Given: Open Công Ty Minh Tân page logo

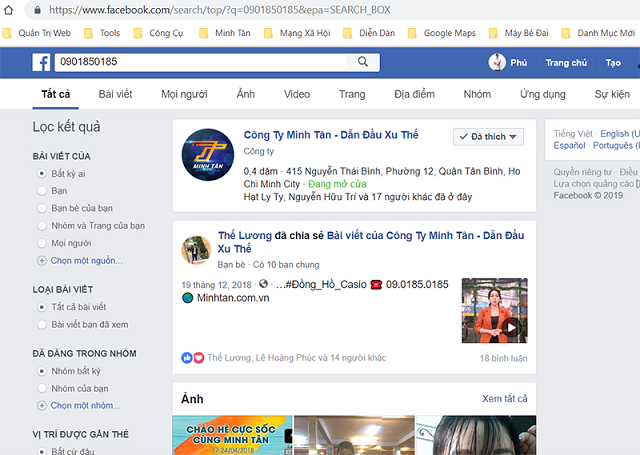Looking at the screenshot, I should point(208,155).
